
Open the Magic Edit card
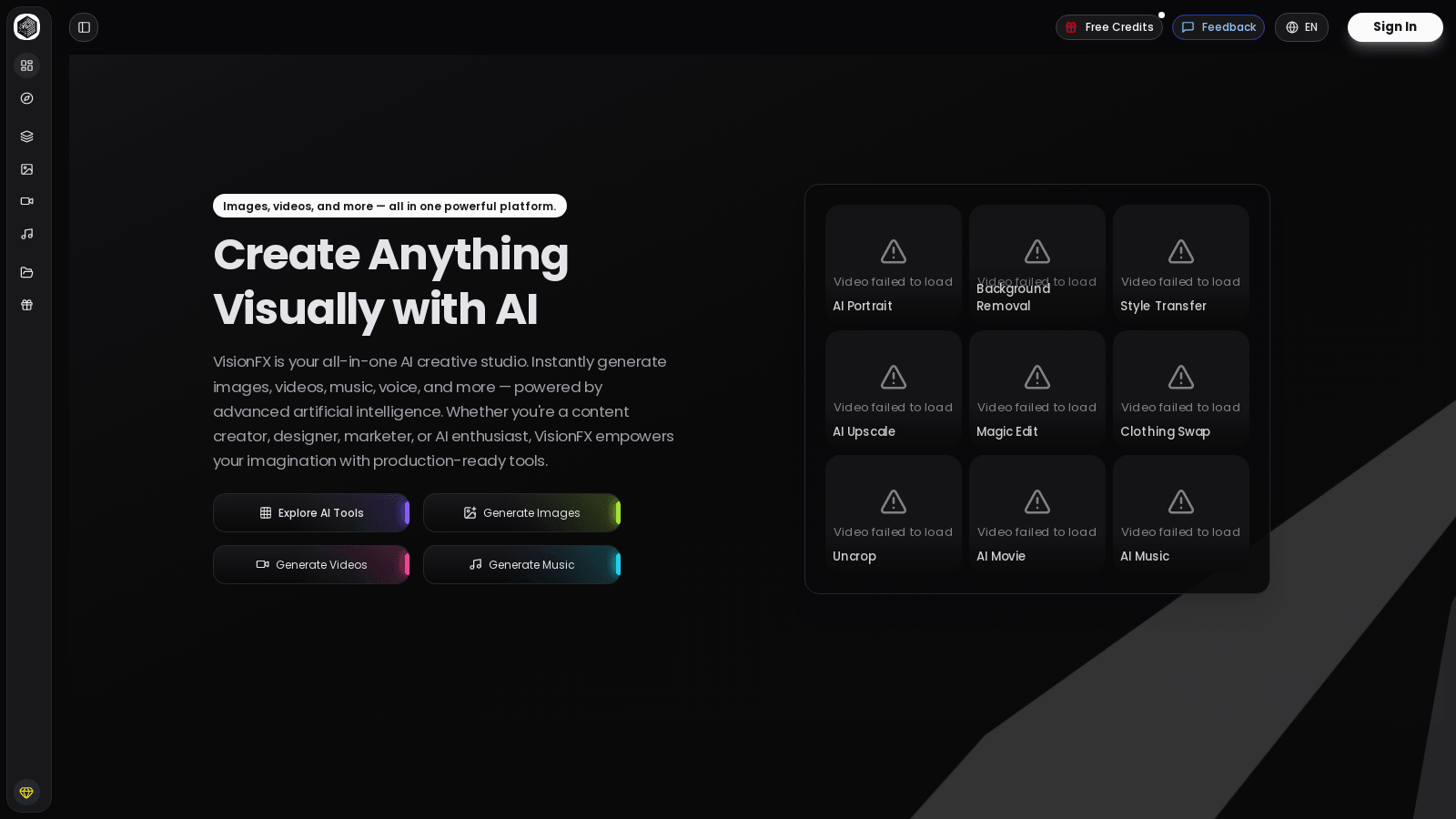pos(1037,389)
